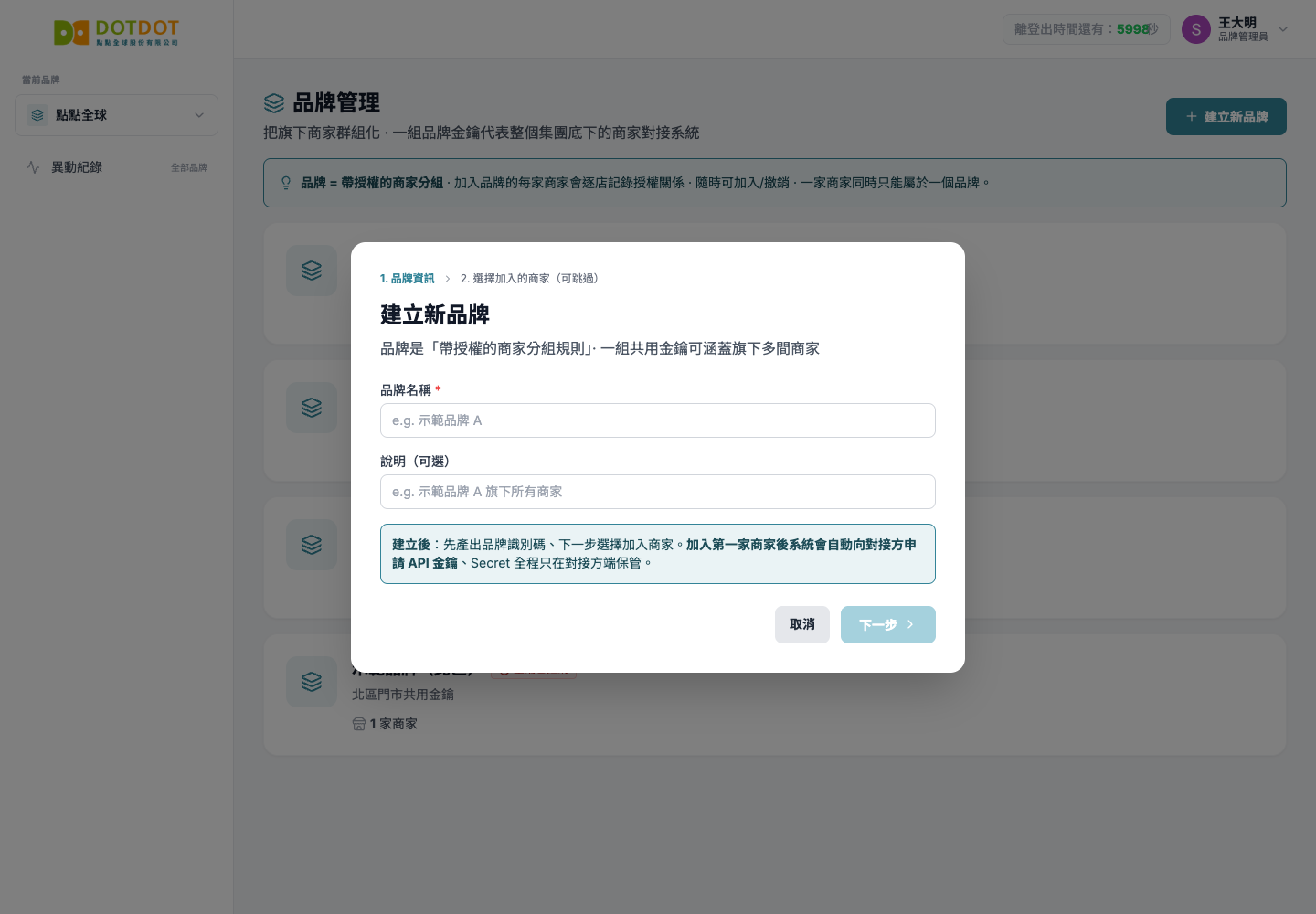Screen dimensions: 1316x914
Task: Click the 建立新品牌 button at top right
Action: tap(1226, 116)
